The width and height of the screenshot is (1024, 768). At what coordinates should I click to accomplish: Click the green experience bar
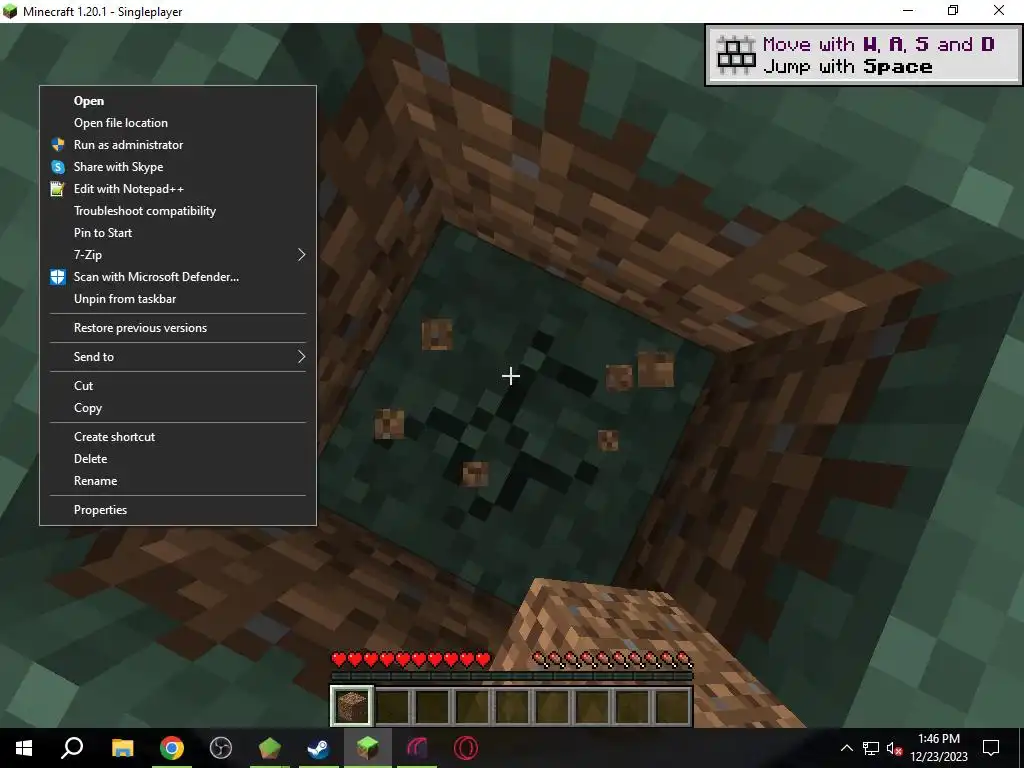click(x=512, y=676)
